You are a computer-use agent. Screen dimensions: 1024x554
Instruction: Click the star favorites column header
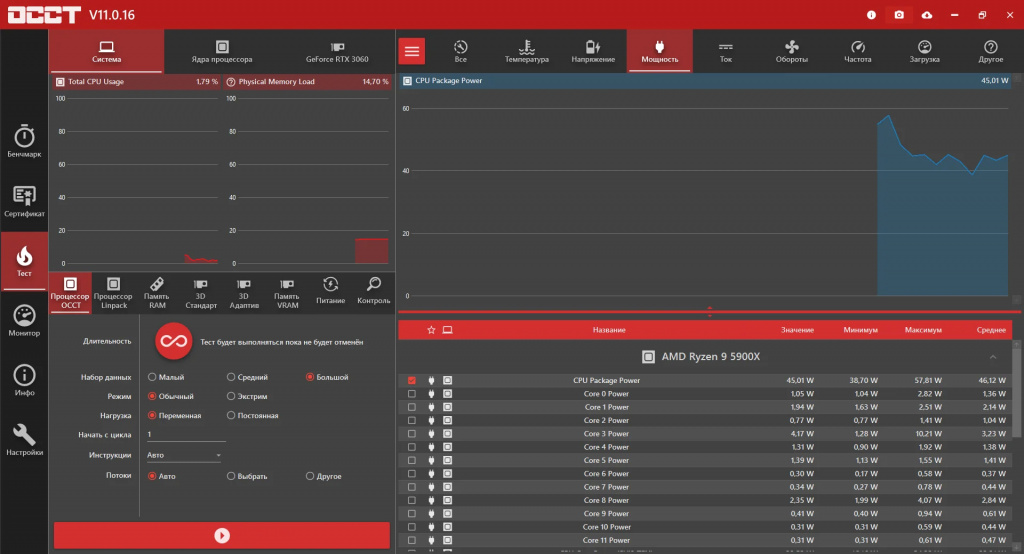431,330
